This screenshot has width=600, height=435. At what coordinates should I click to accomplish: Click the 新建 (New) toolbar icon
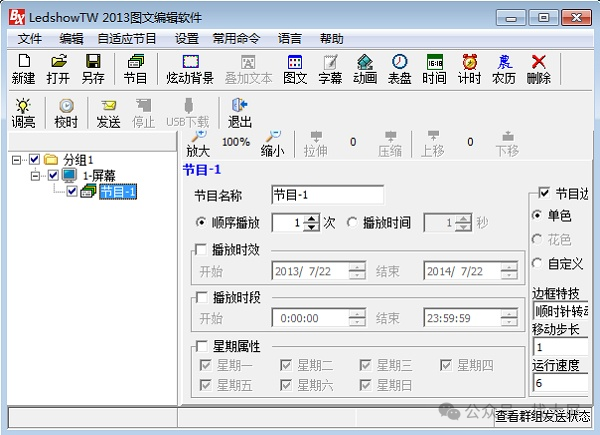[23, 69]
